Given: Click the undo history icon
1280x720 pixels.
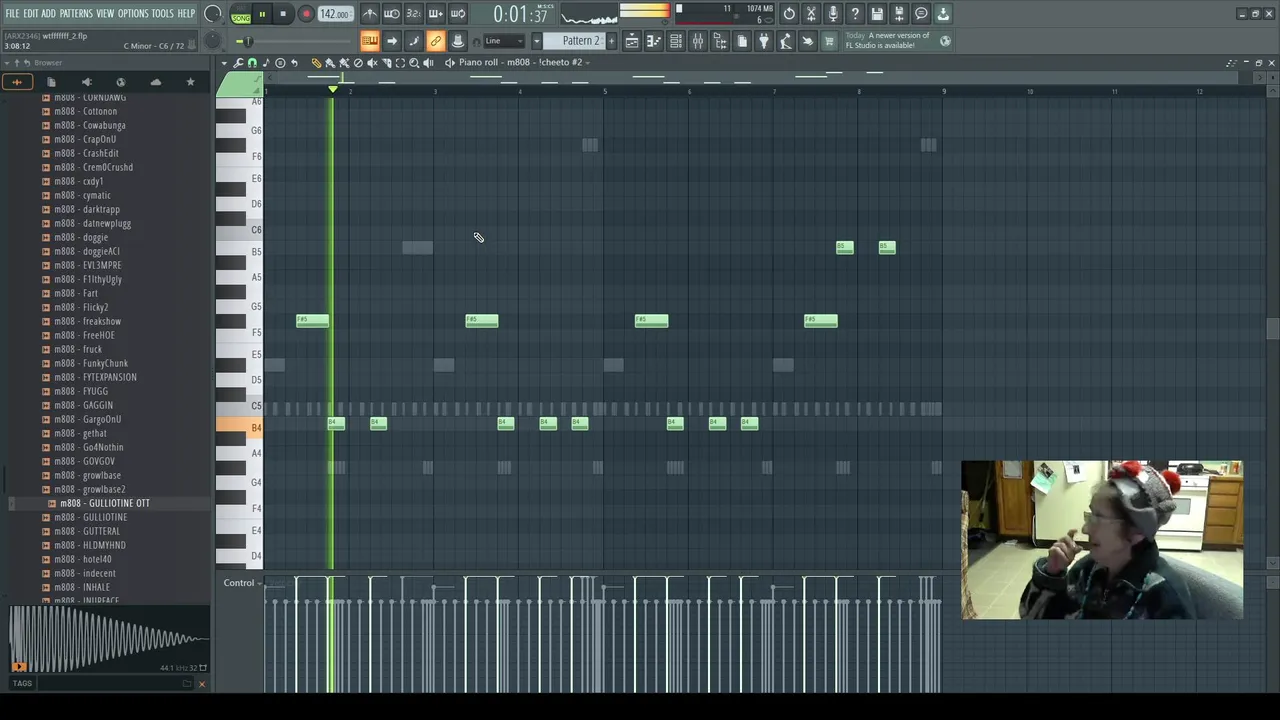Looking at the screenshot, I should (x=789, y=14).
